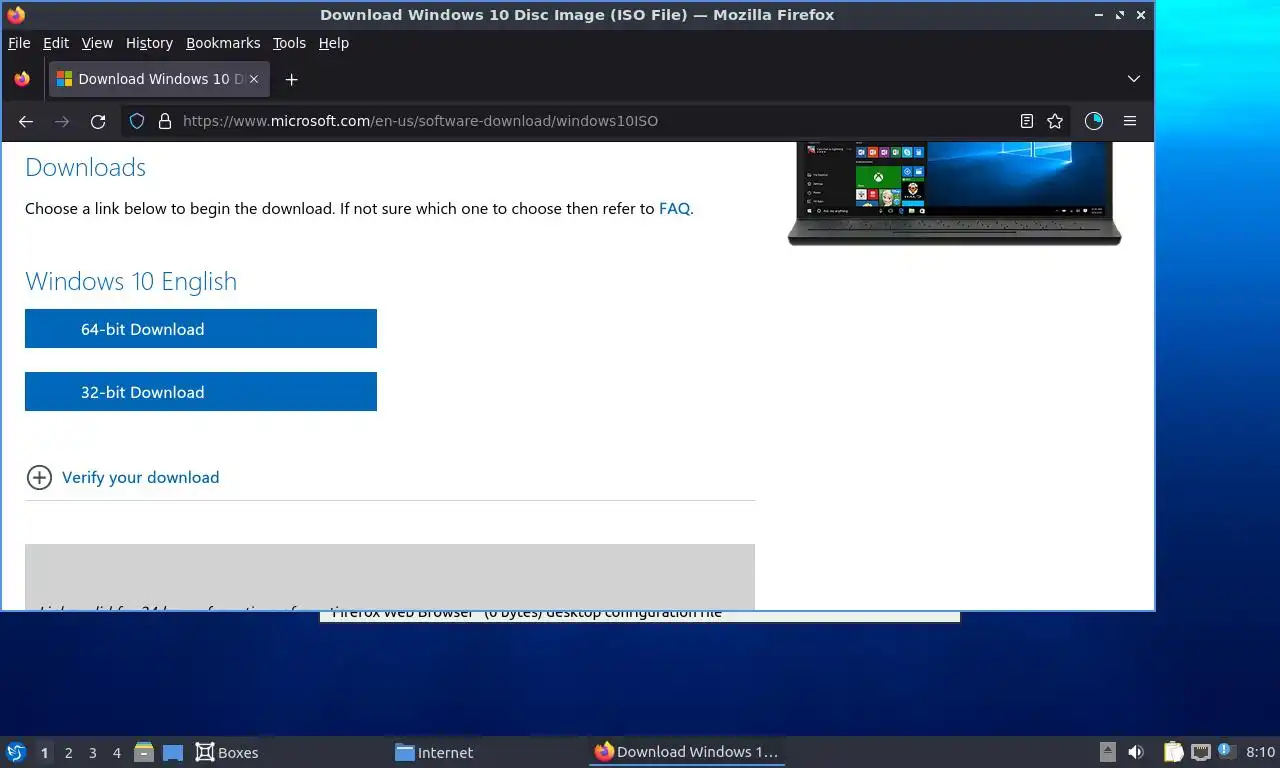Switch to virtual desktop 4

tap(117, 753)
